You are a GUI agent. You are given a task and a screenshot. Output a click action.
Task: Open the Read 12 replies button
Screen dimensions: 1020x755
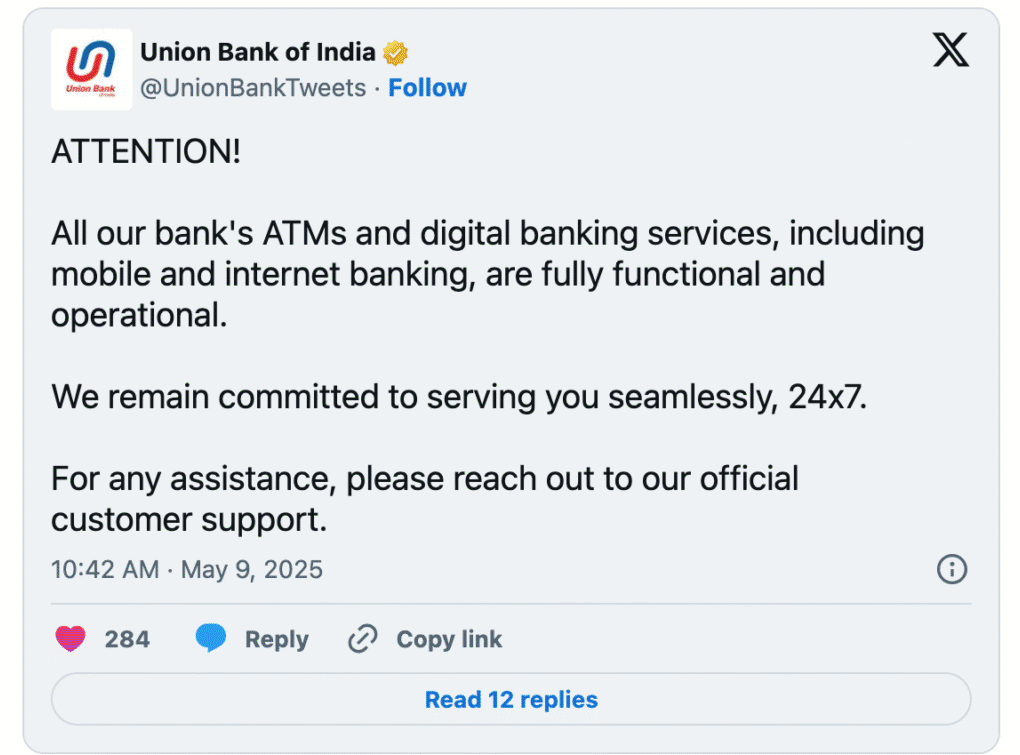click(511, 699)
